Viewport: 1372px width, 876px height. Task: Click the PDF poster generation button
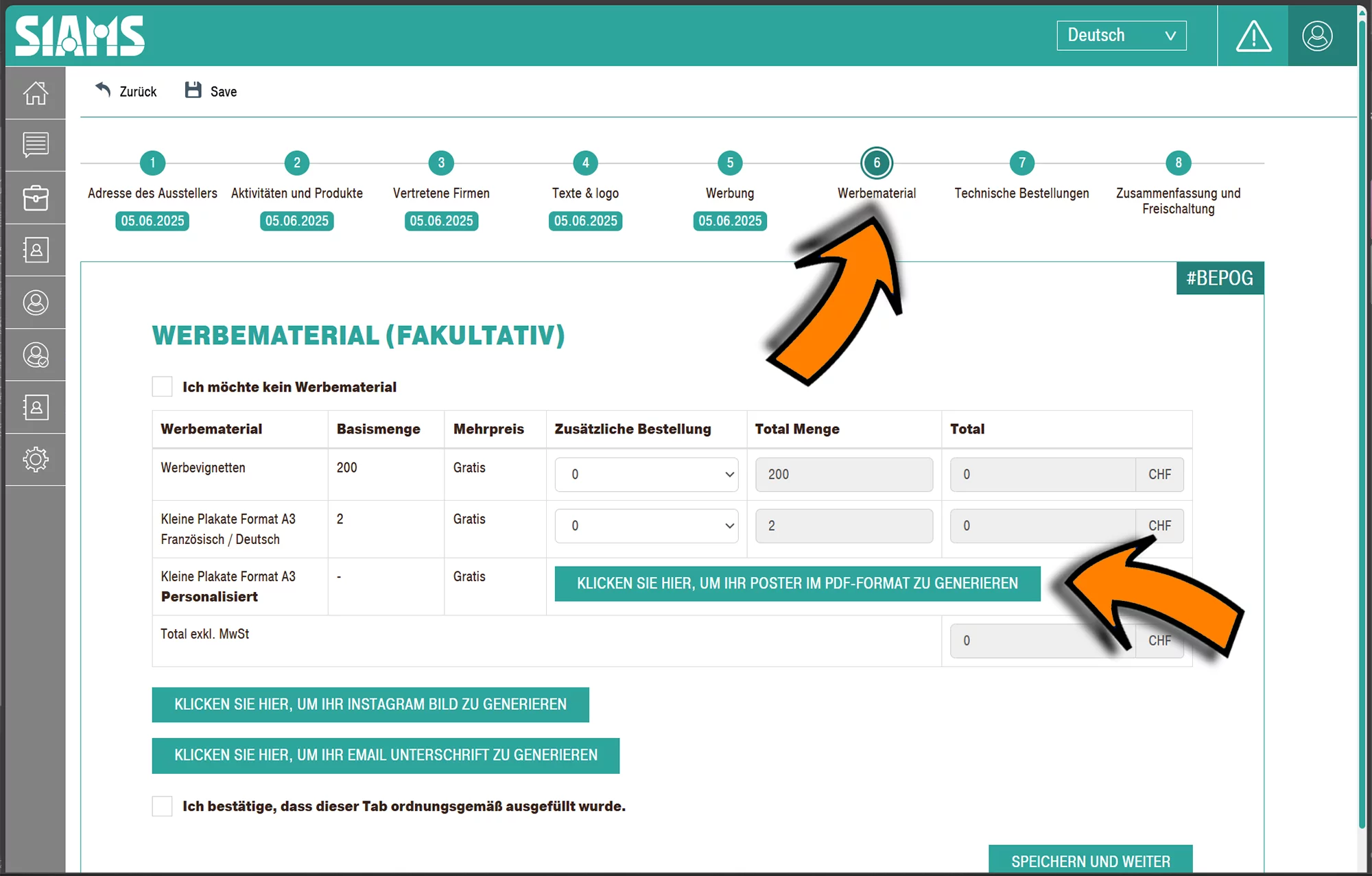tap(797, 584)
